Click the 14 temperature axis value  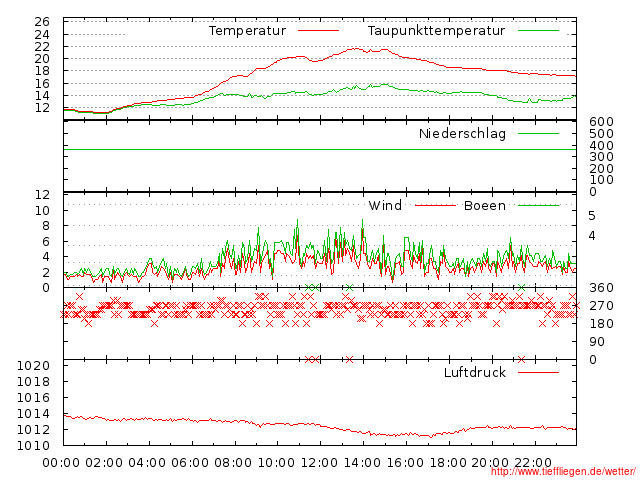coord(42,96)
